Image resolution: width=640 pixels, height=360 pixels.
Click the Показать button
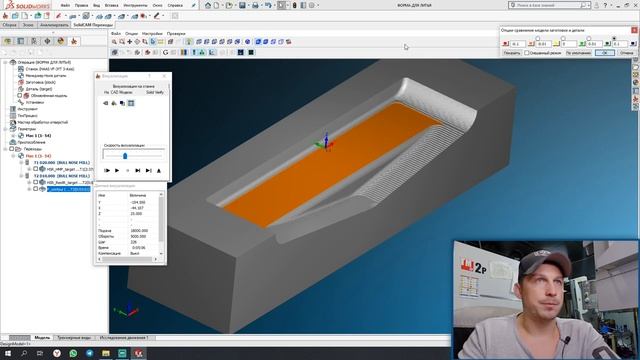click(511, 53)
